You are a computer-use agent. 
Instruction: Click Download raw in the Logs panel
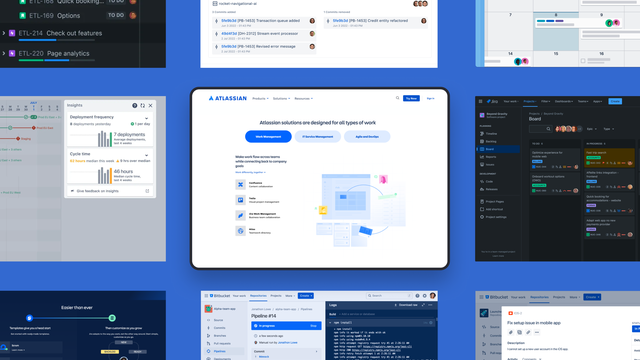point(406,305)
